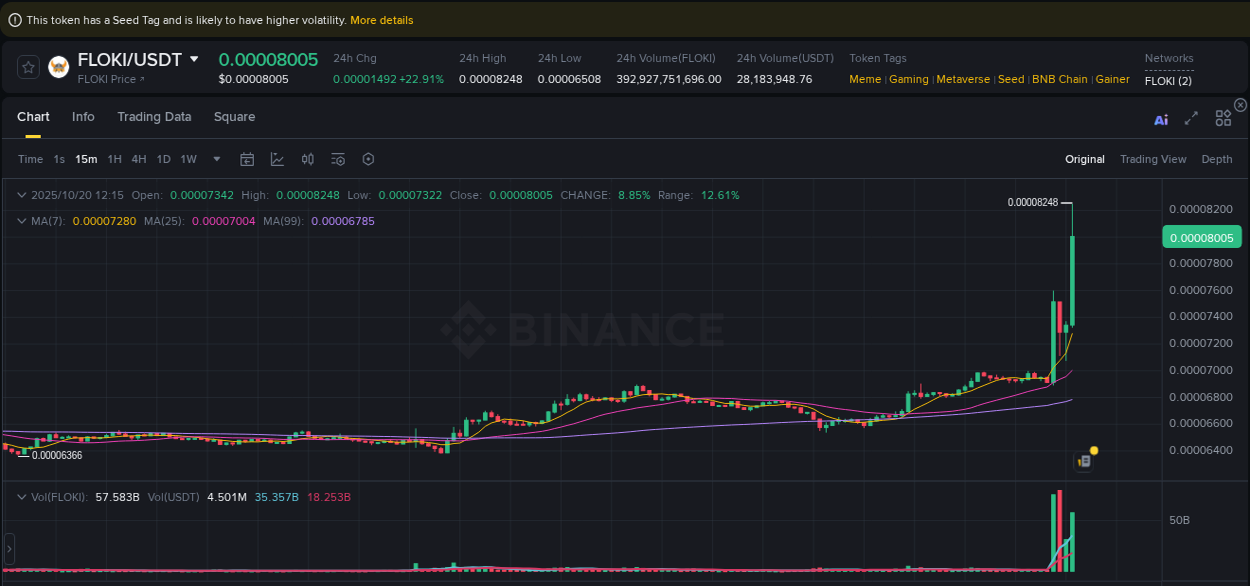Click the green current price label on the axis

(x=1201, y=237)
